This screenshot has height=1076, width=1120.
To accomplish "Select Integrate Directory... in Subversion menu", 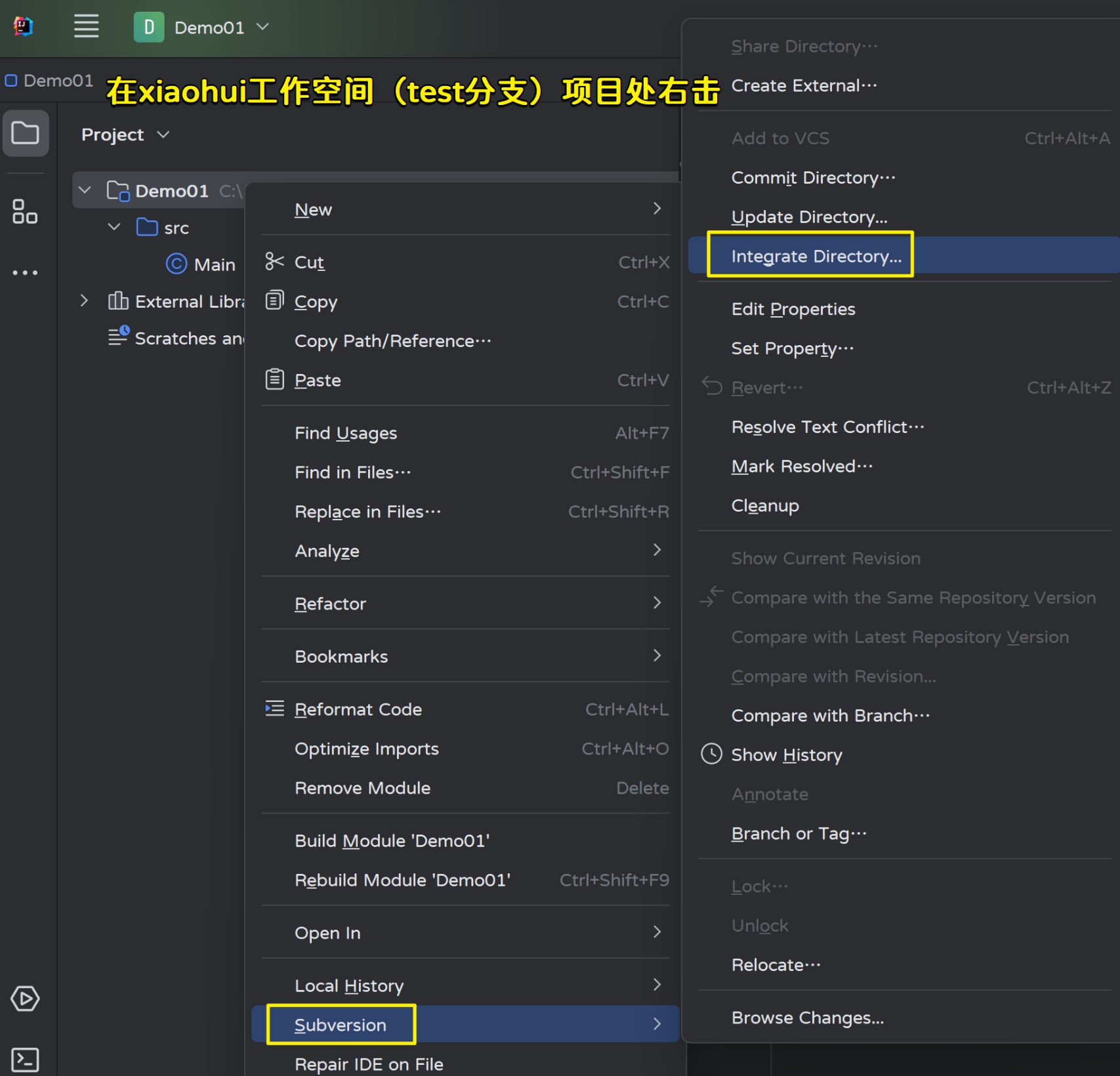I will (x=903, y=255).
